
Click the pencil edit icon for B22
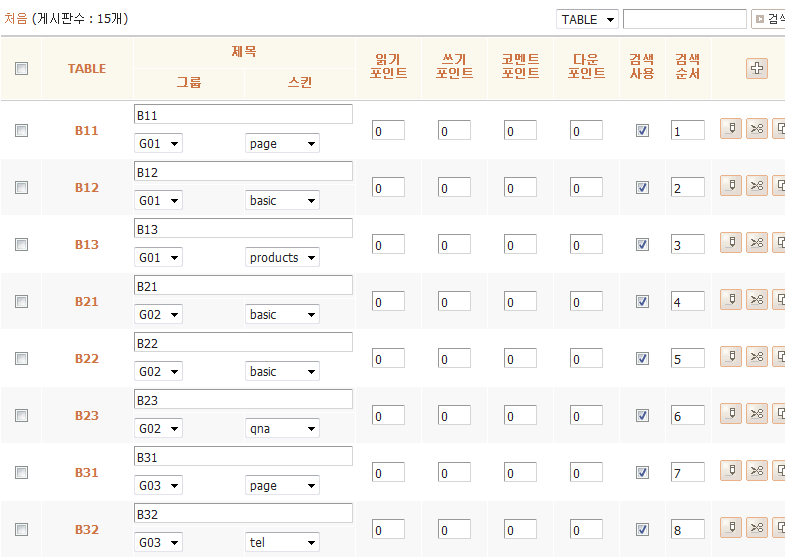pos(731,357)
